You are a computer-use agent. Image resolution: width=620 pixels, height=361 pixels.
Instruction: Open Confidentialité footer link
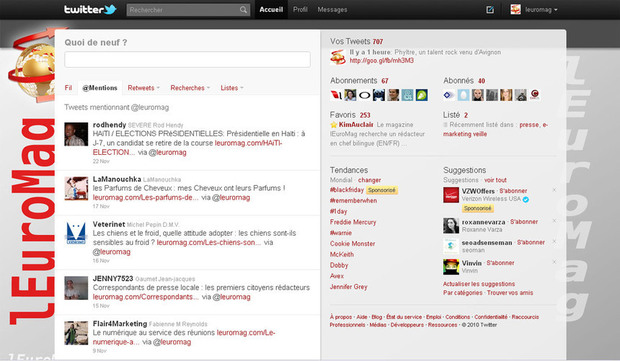coord(491,317)
